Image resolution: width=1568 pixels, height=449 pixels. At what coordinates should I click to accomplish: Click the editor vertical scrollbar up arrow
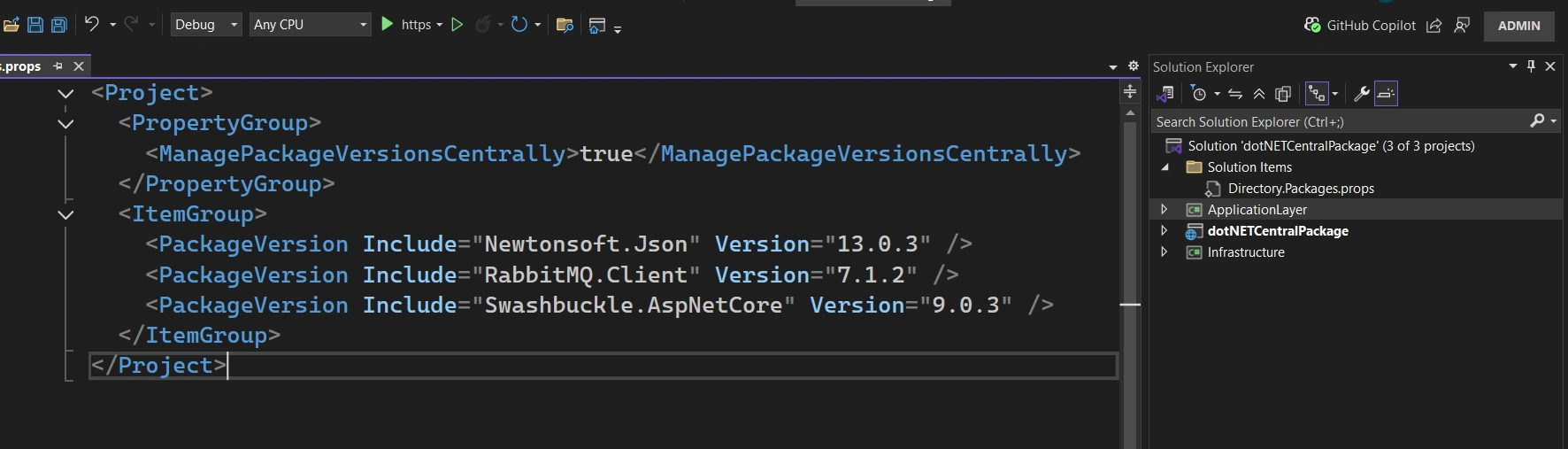[1130, 113]
